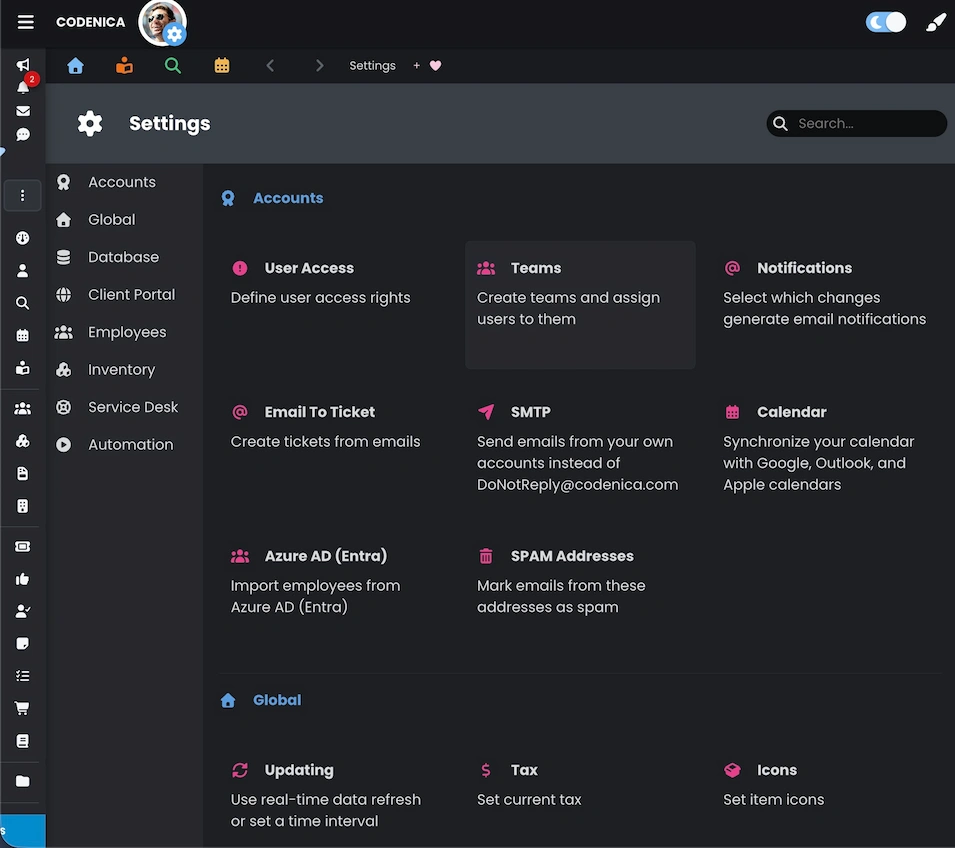Switch to the Database settings section
This screenshot has width=955, height=848.
coord(124,257)
